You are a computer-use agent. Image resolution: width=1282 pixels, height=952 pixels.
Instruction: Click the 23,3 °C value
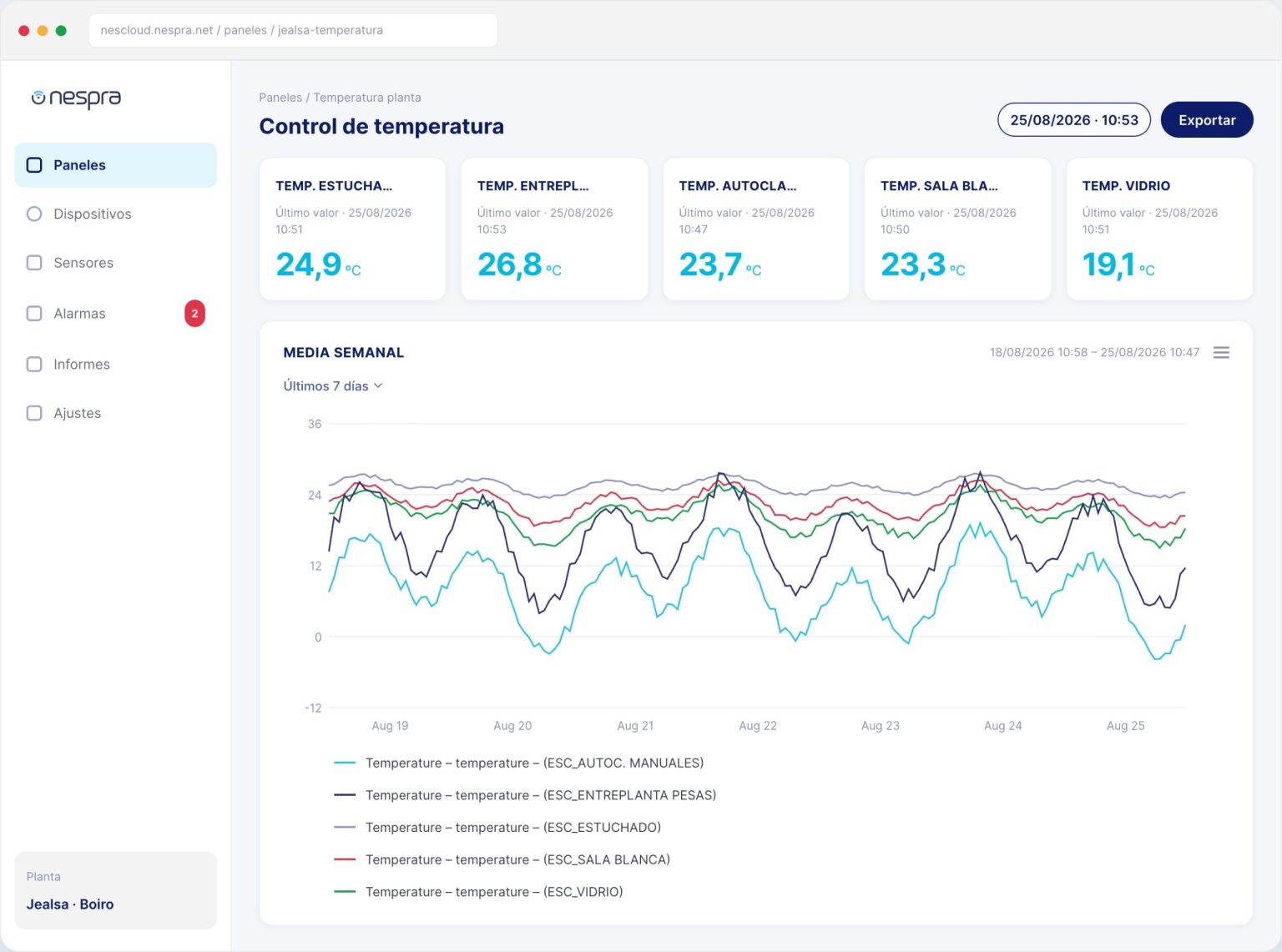pos(923,264)
